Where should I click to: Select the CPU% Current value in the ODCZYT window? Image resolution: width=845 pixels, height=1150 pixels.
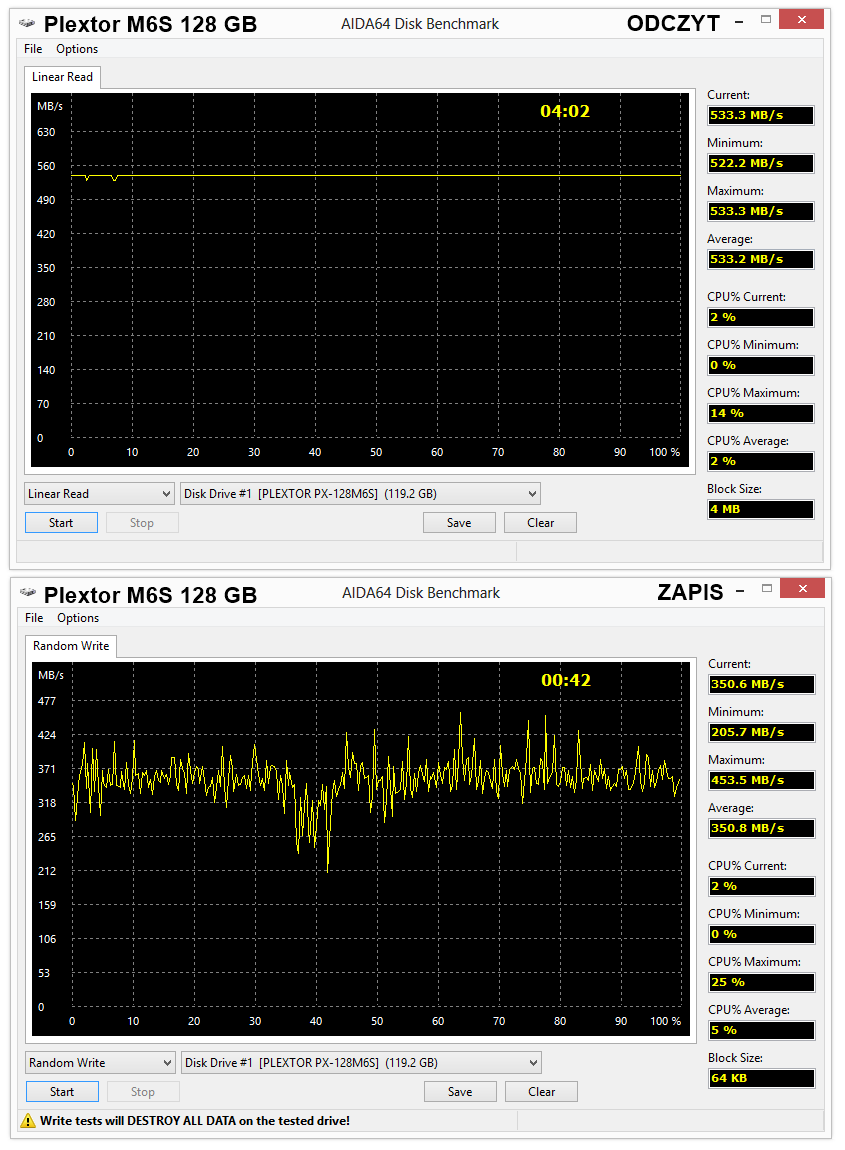pyautogui.click(x=761, y=318)
